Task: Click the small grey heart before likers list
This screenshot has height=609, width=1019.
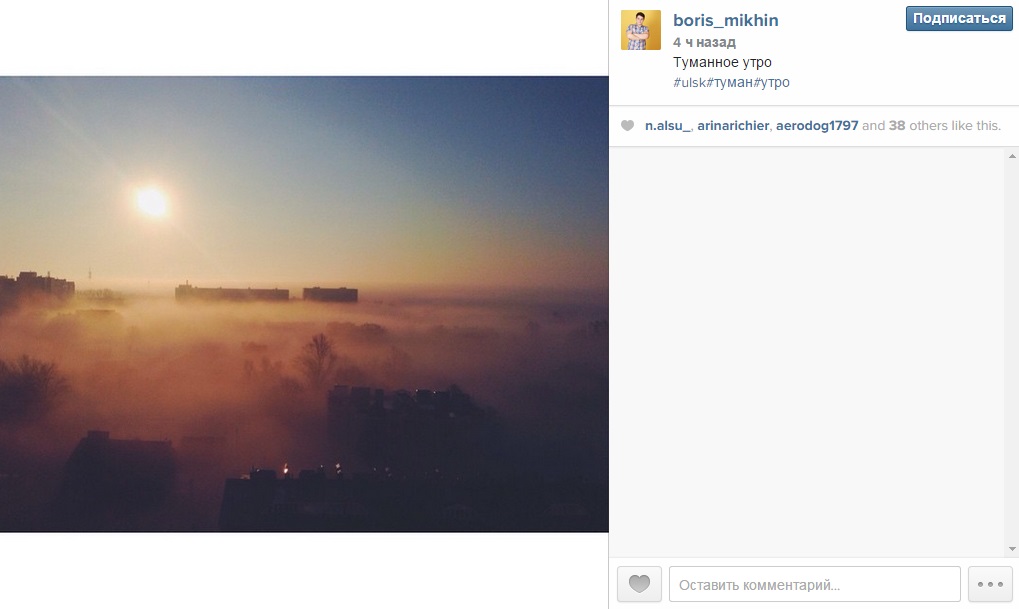Action: (x=627, y=125)
